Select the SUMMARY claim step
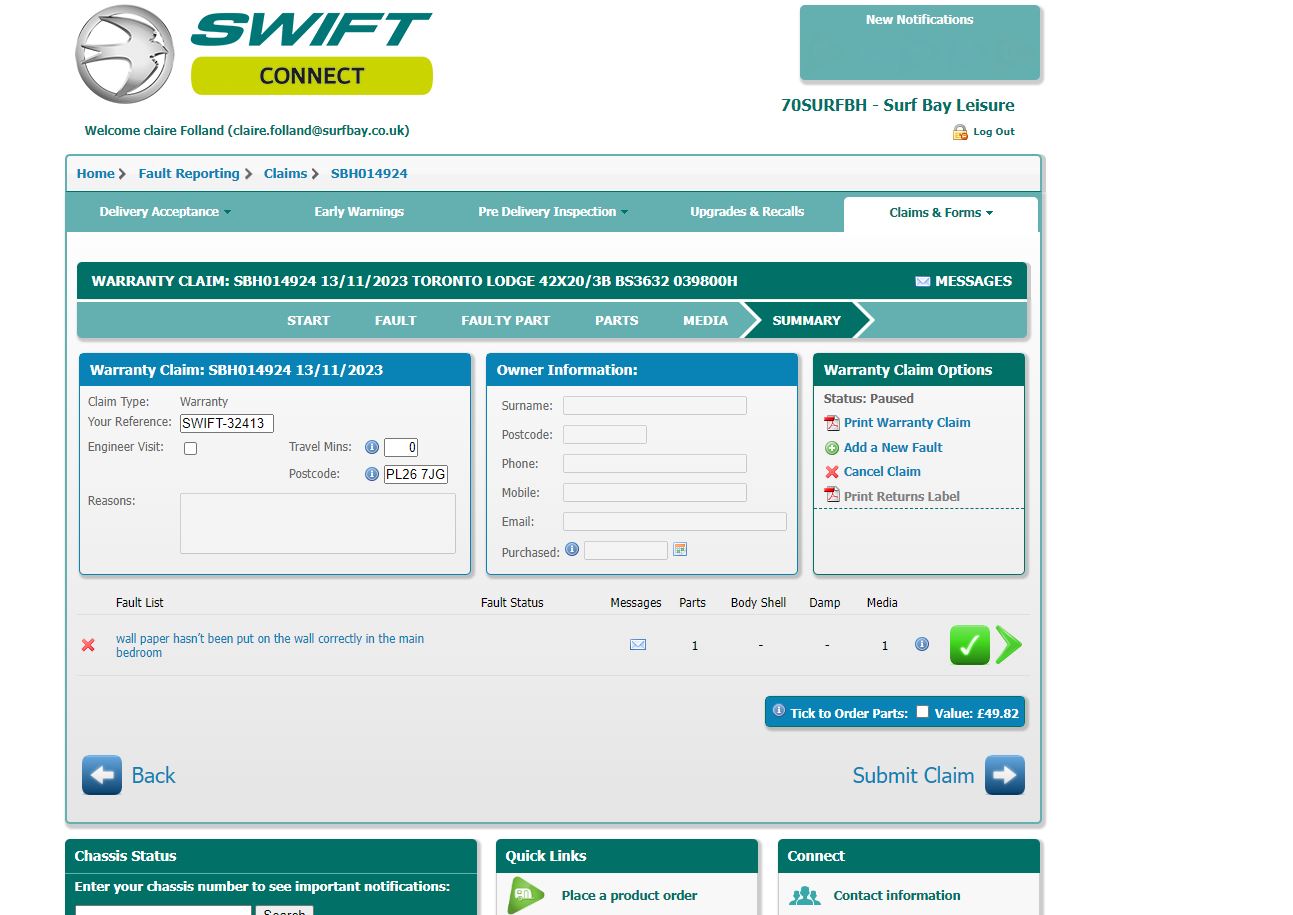This screenshot has width=1293, height=915. (x=807, y=321)
